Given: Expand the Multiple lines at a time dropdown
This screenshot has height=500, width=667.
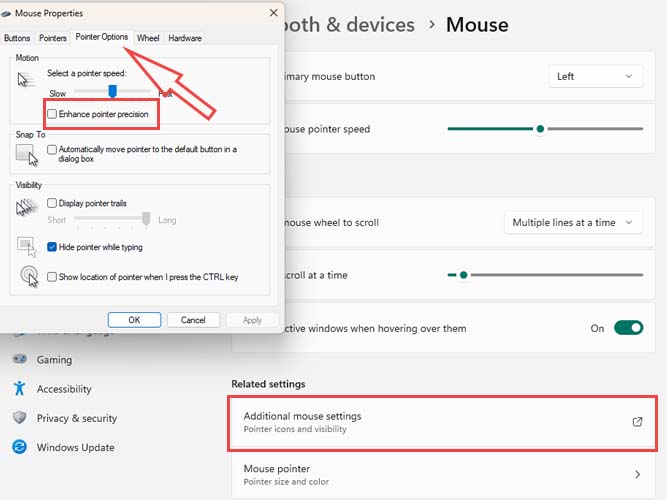Looking at the screenshot, I should [572, 223].
